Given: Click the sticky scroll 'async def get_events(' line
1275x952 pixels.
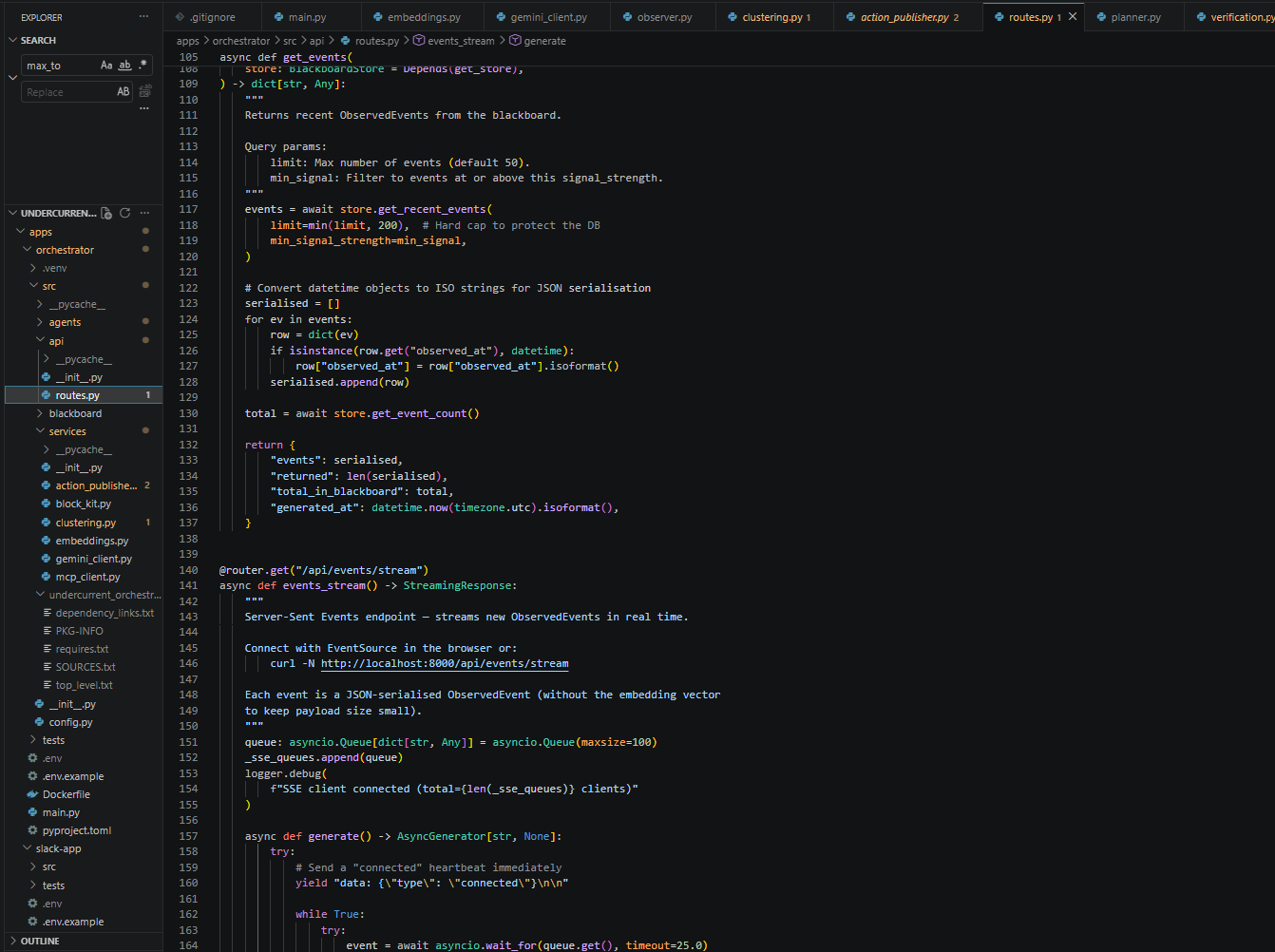Looking at the screenshot, I should point(286,57).
